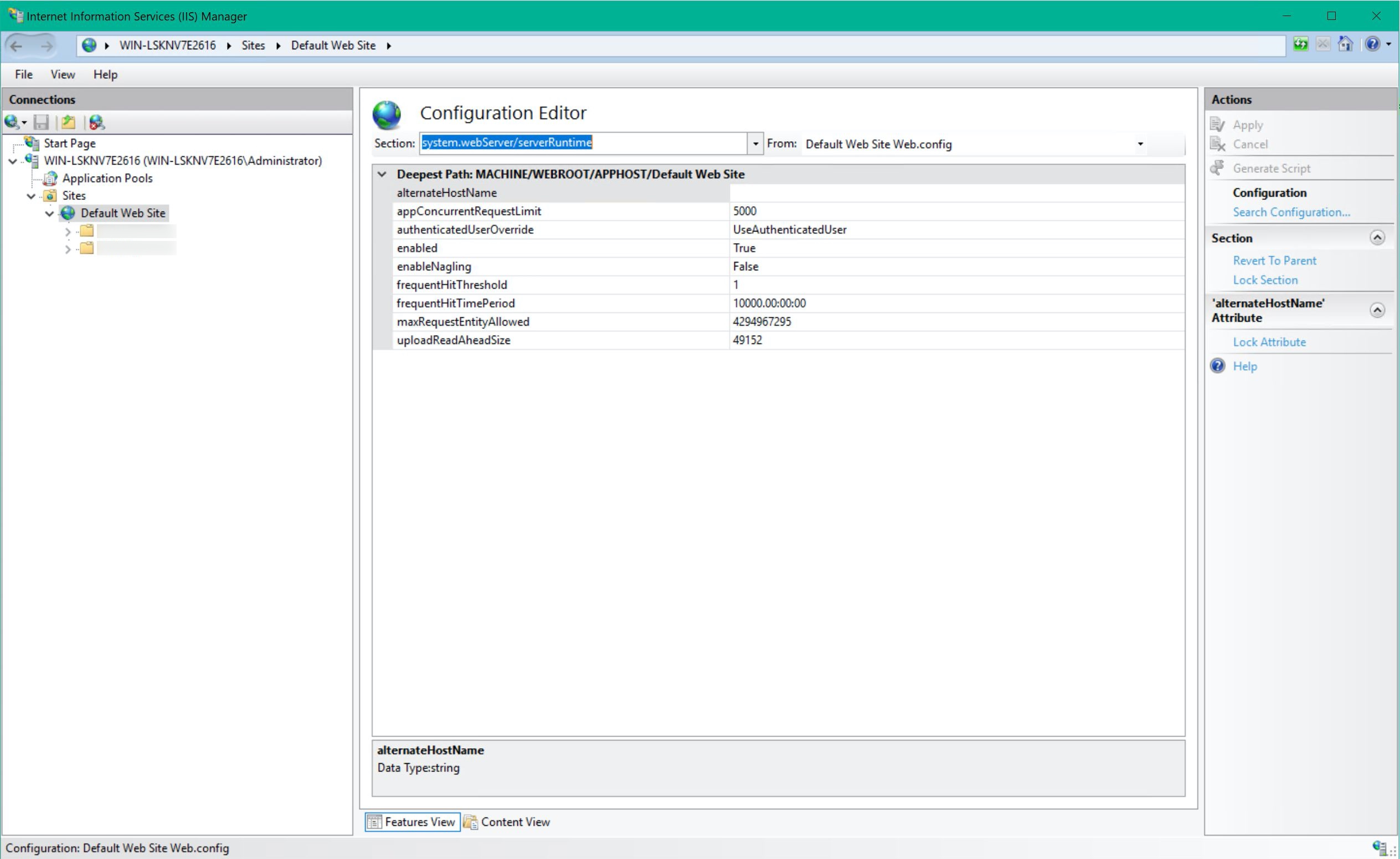Expand the second folder under Default Web Site
Image resolution: width=1400 pixels, height=859 pixels.
click(68, 249)
